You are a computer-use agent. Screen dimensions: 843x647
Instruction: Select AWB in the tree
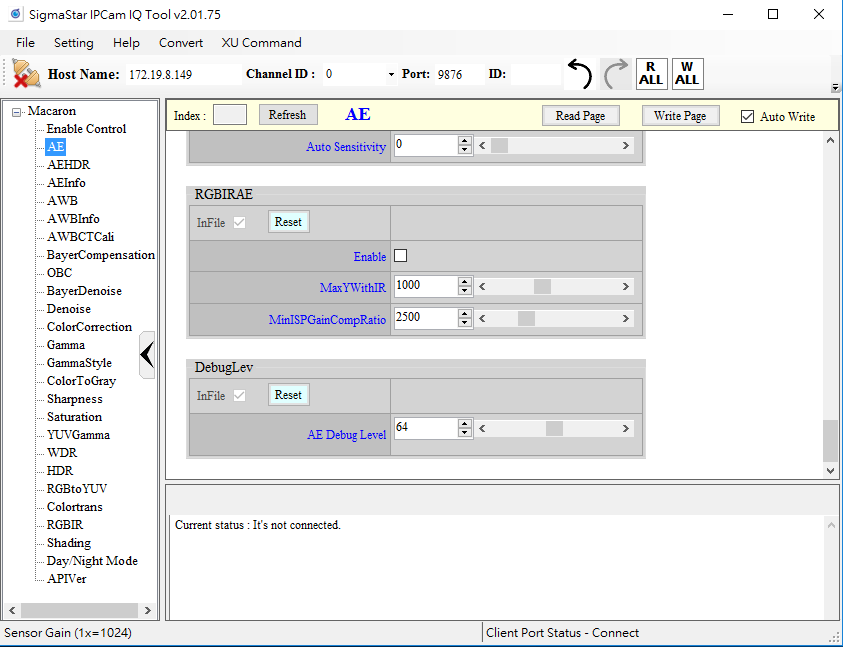(x=62, y=201)
